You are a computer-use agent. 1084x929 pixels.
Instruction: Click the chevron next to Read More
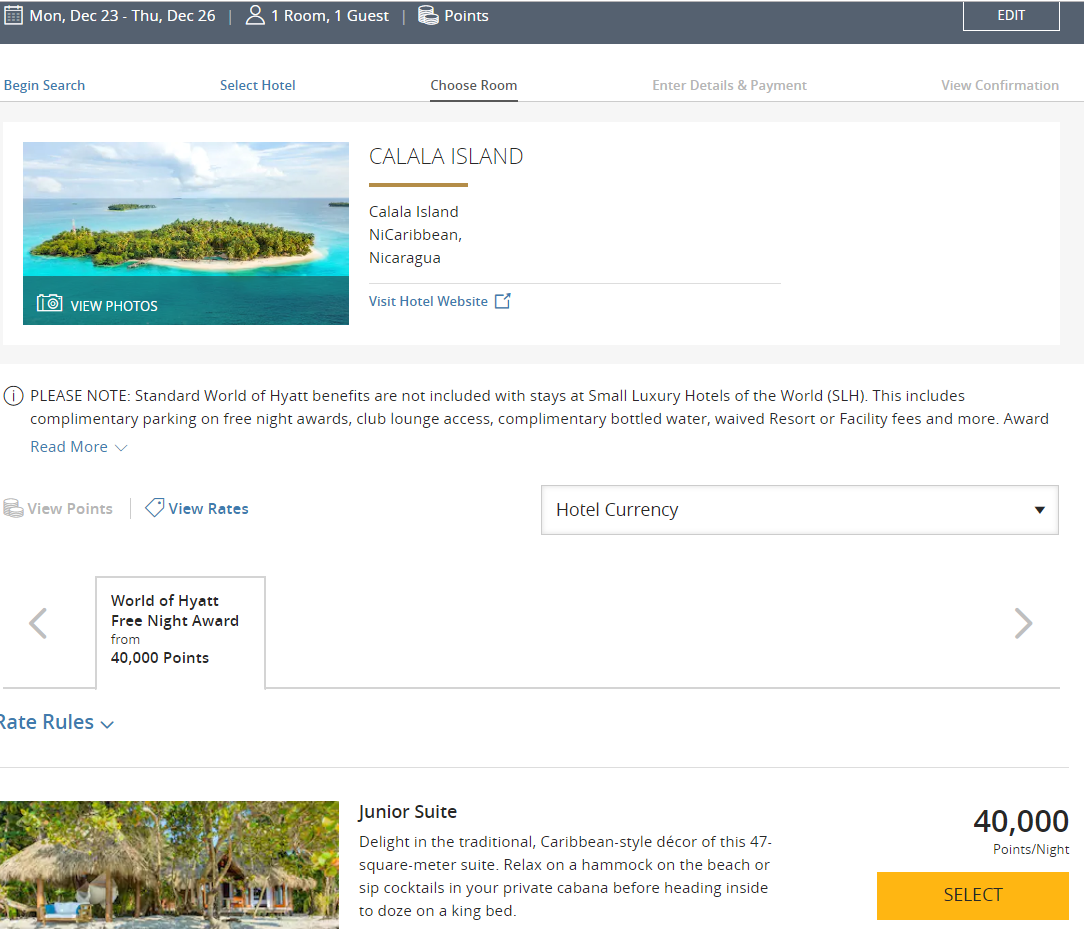coord(121,448)
